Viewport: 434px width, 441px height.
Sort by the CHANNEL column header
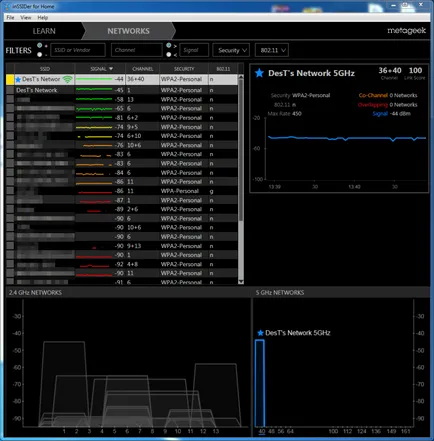143,69
